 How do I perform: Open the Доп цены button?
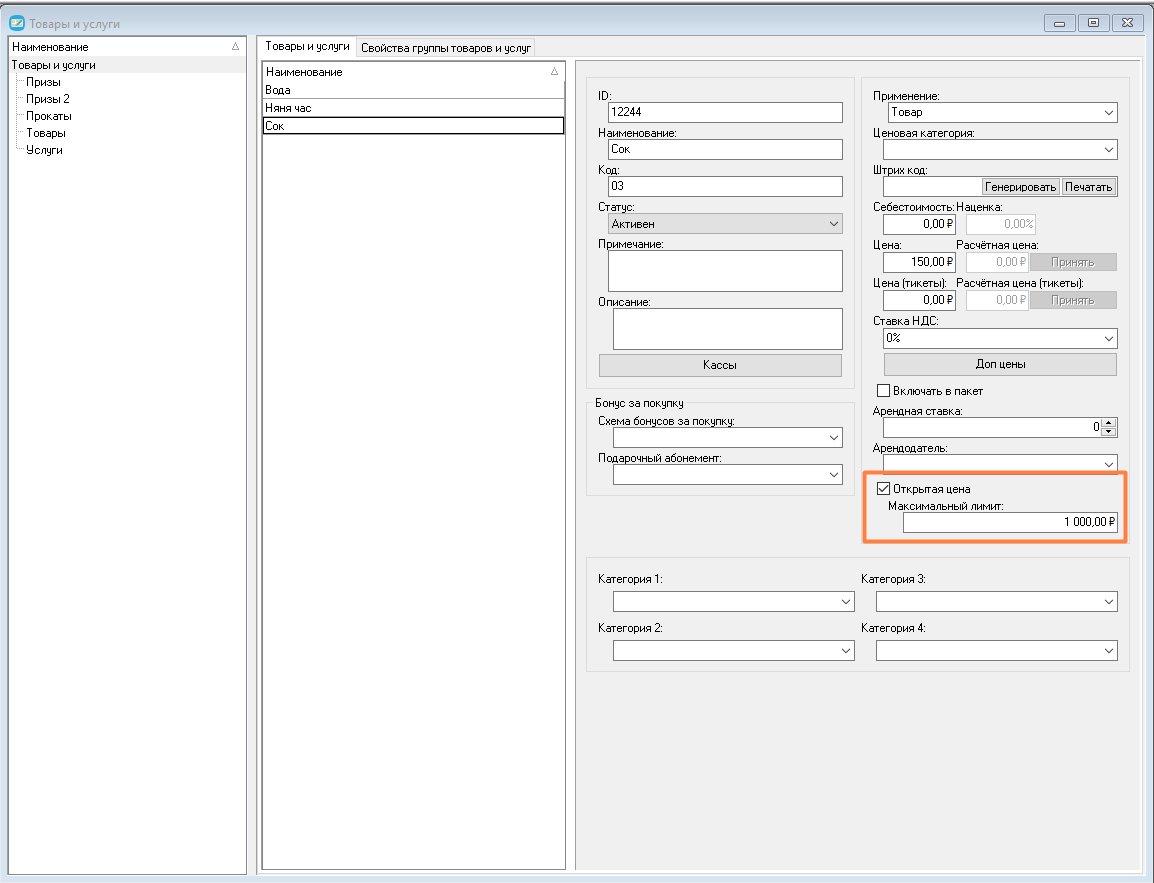click(x=1000, y=364)
